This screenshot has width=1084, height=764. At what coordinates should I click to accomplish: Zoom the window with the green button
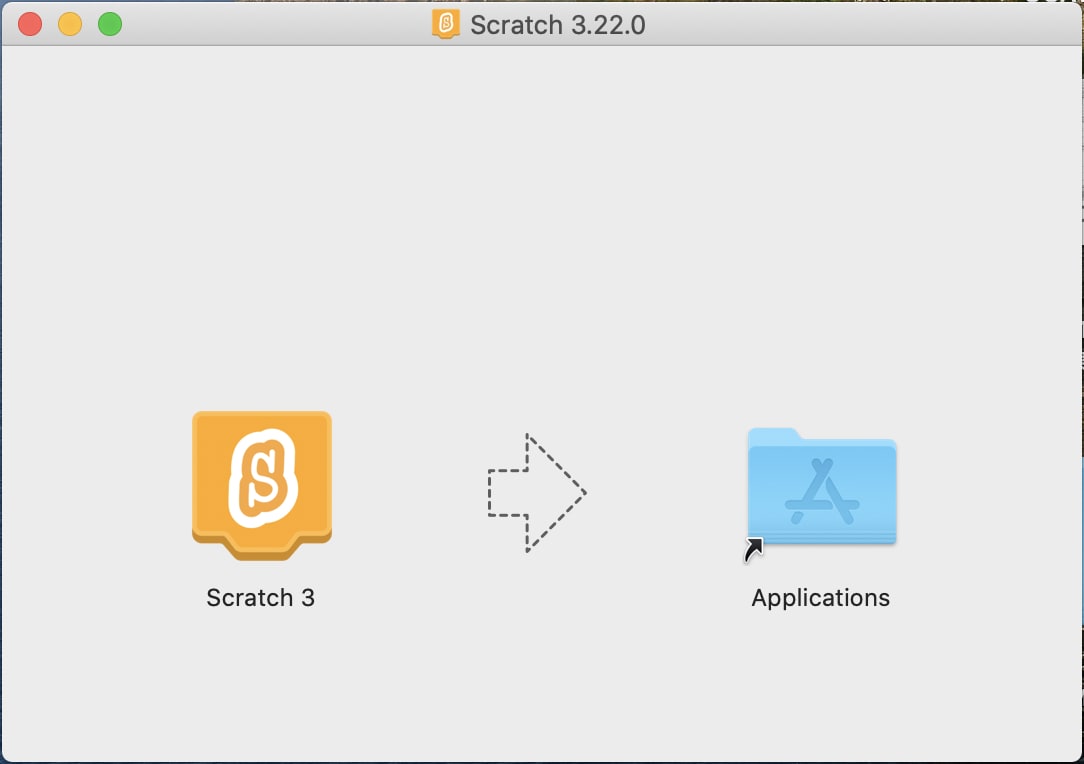pos(110,24)
